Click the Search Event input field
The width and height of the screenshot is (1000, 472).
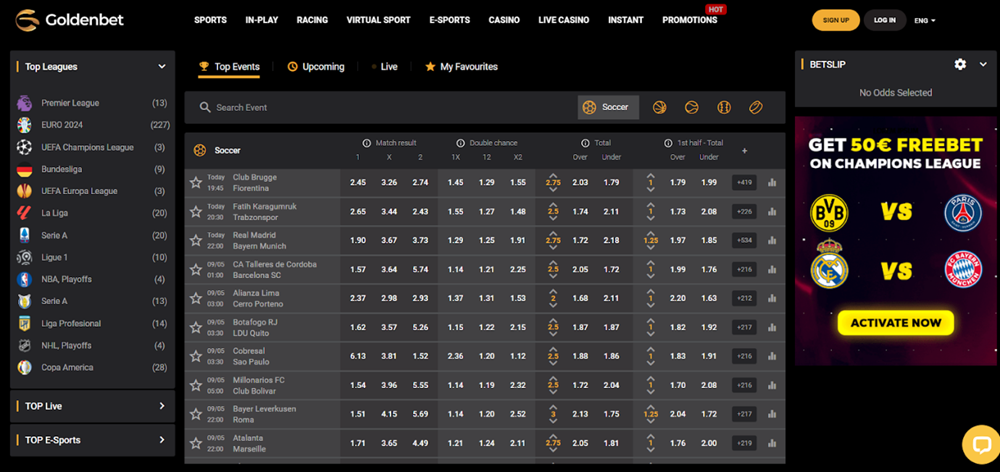click(x=380, y=107)
